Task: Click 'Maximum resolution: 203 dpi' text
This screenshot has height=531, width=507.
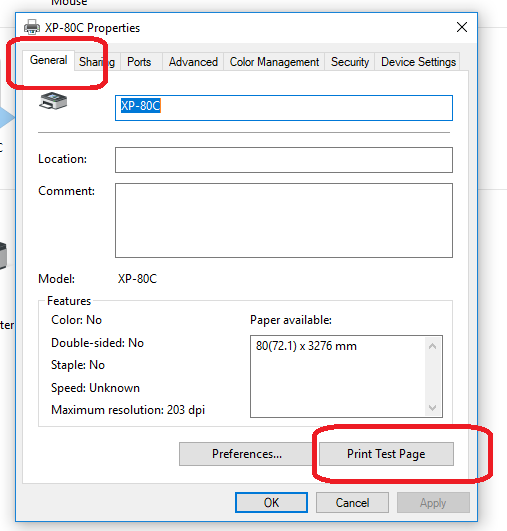Action: click(x=128, y=410)
